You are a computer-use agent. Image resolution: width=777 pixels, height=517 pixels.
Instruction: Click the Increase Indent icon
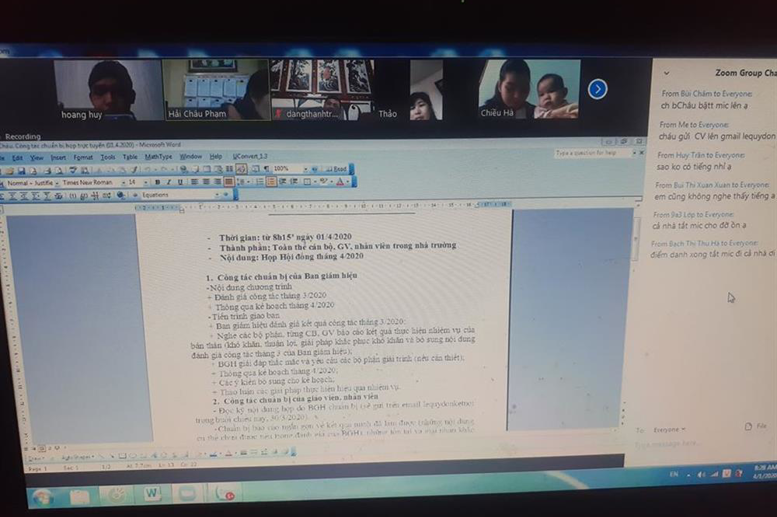[x=294, y=181]
